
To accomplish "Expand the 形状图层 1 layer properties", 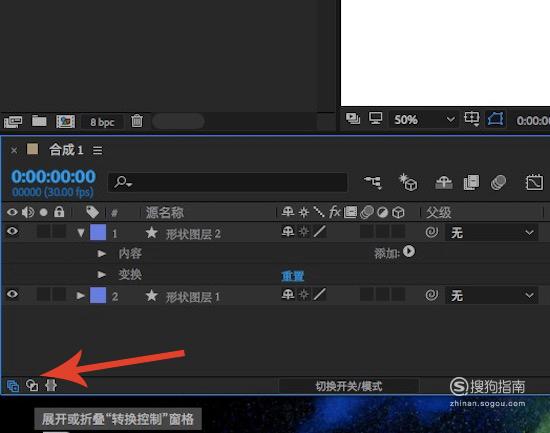I will point(81,296).
